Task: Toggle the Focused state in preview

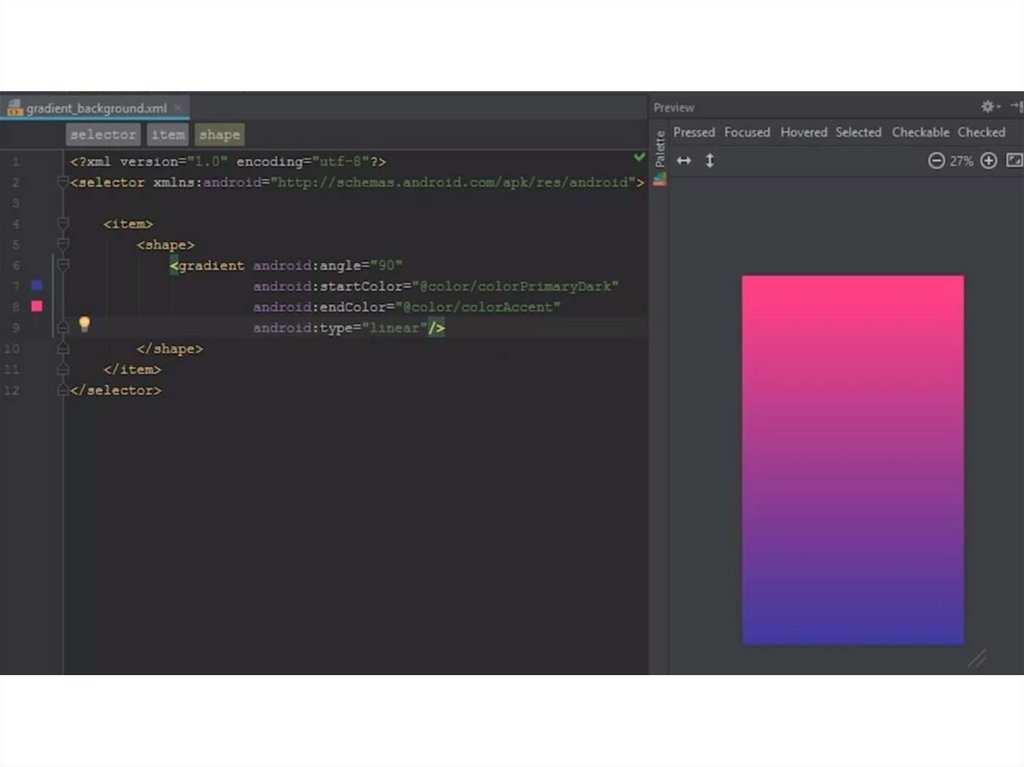Action: pos(747,132)
